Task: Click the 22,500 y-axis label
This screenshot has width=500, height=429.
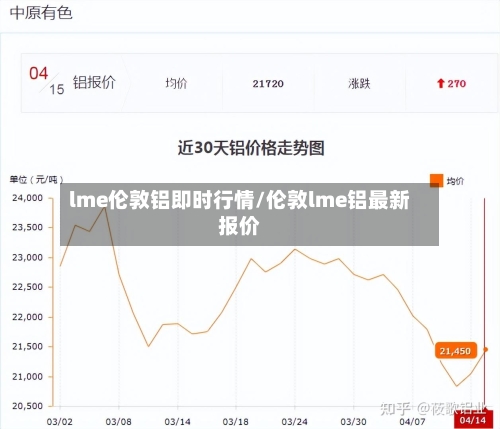Action: (x=28, y=287)
